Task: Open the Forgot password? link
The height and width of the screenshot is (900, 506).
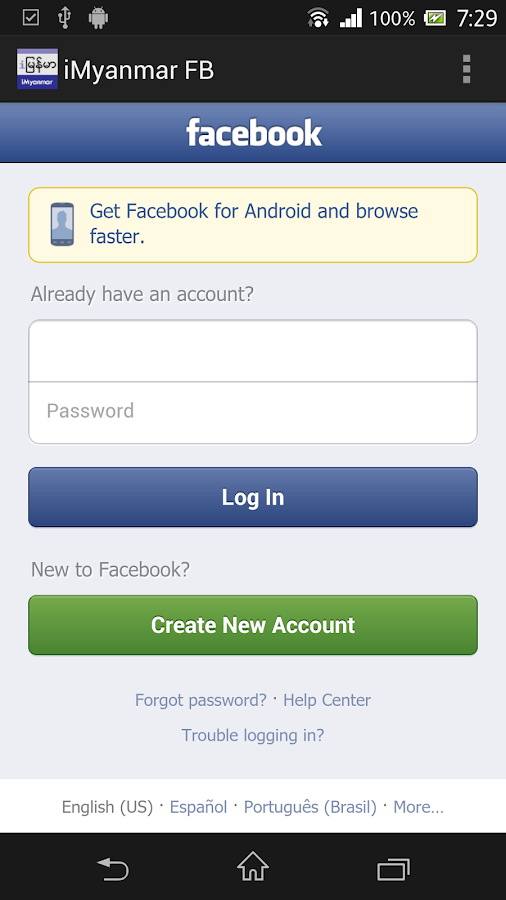Action: coord(201,700)
